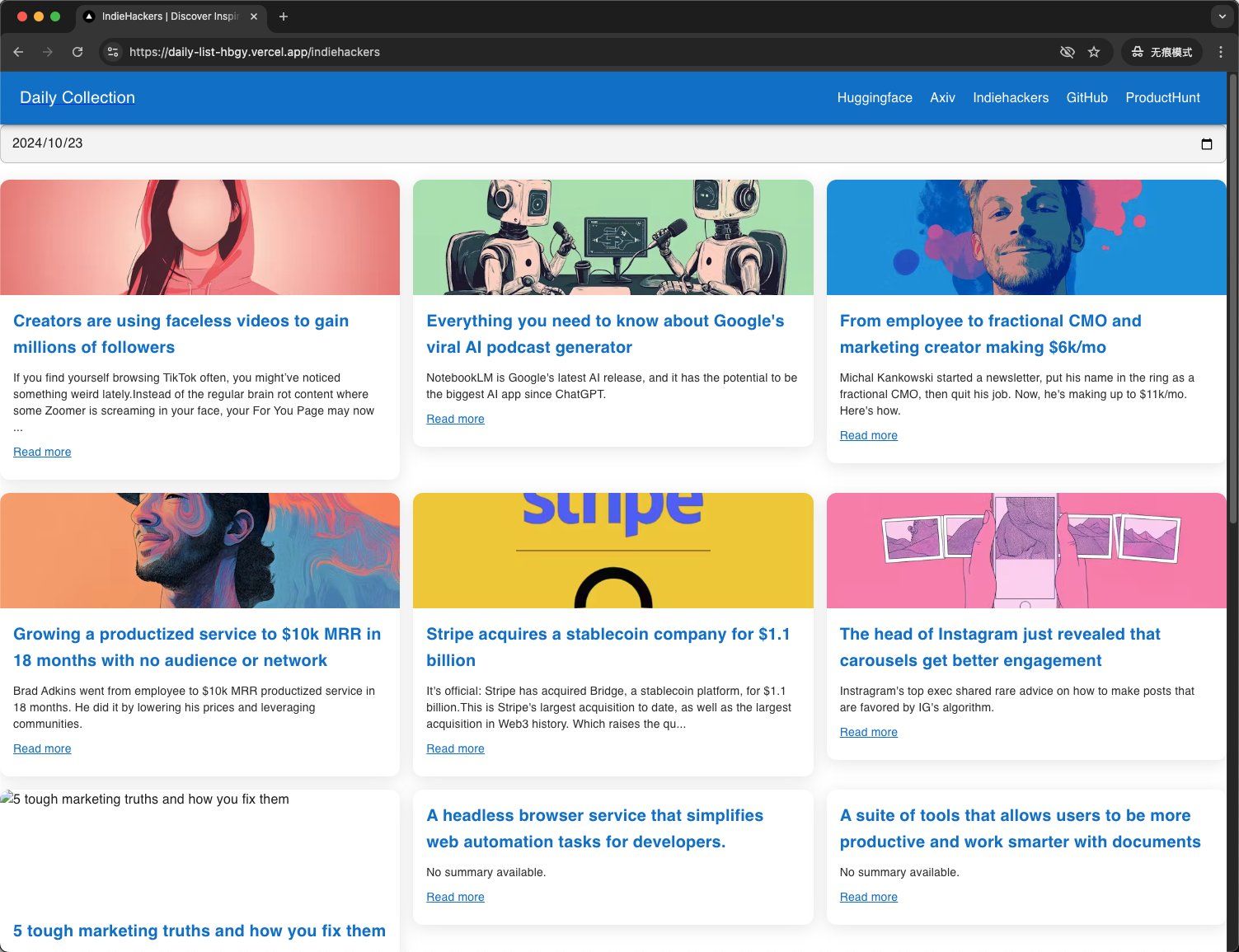Read more about NotebookLM article
This screenshot has width=1239, height=952.
point(455,419)
